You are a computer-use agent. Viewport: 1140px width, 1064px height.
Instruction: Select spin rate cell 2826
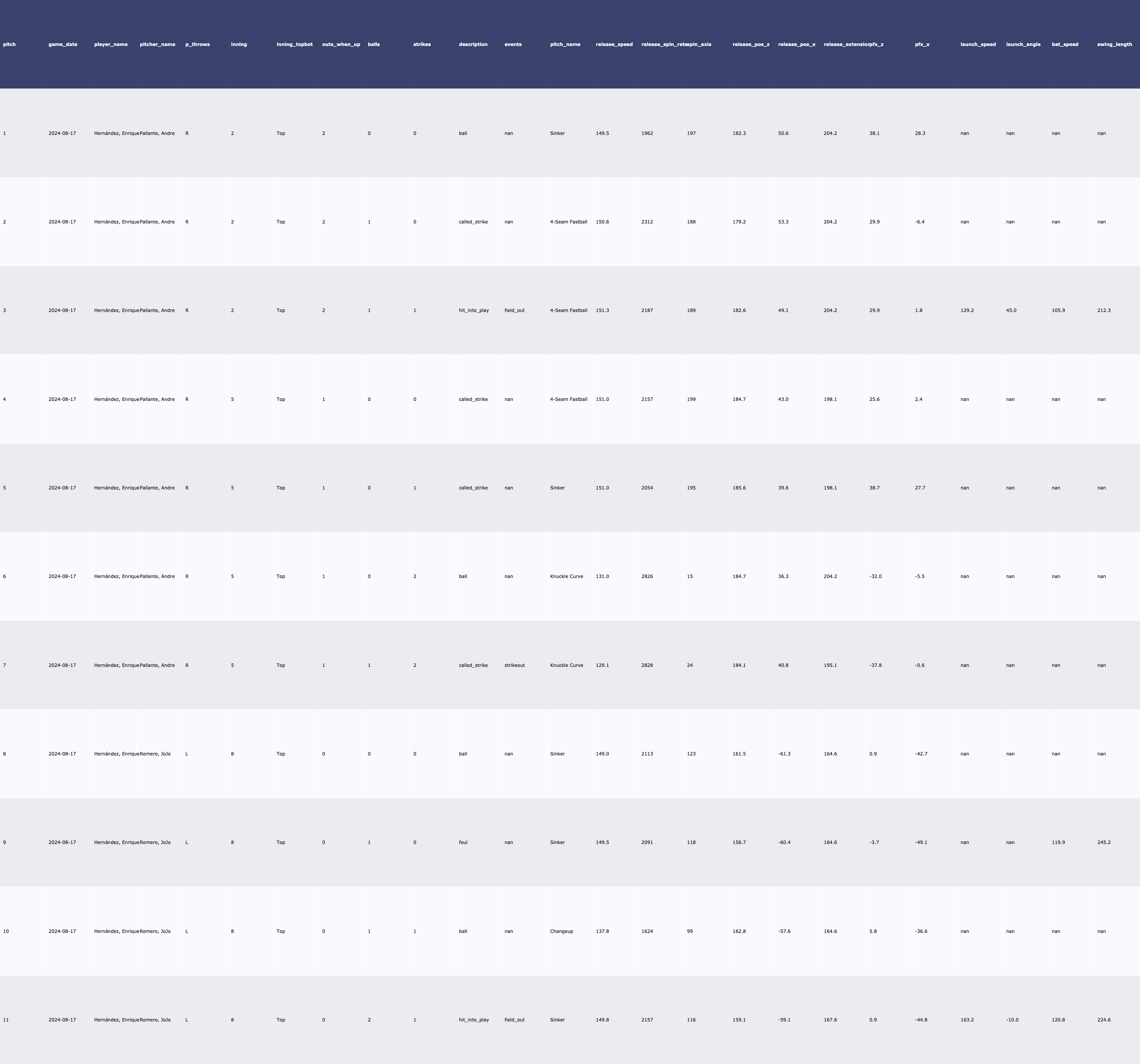[647, 576]
